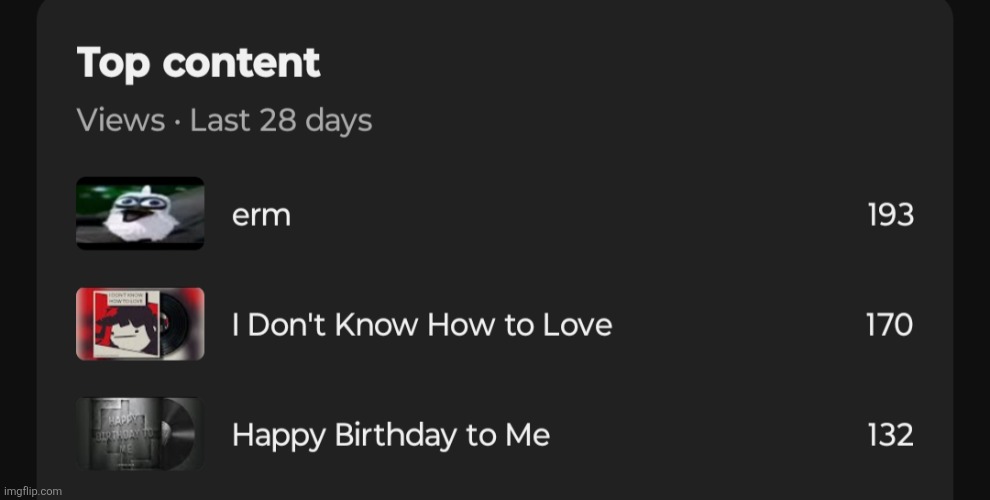The height and width of the screenshot is (500, 990).
Task: Click the 132 views count
Action: point(890,435)
